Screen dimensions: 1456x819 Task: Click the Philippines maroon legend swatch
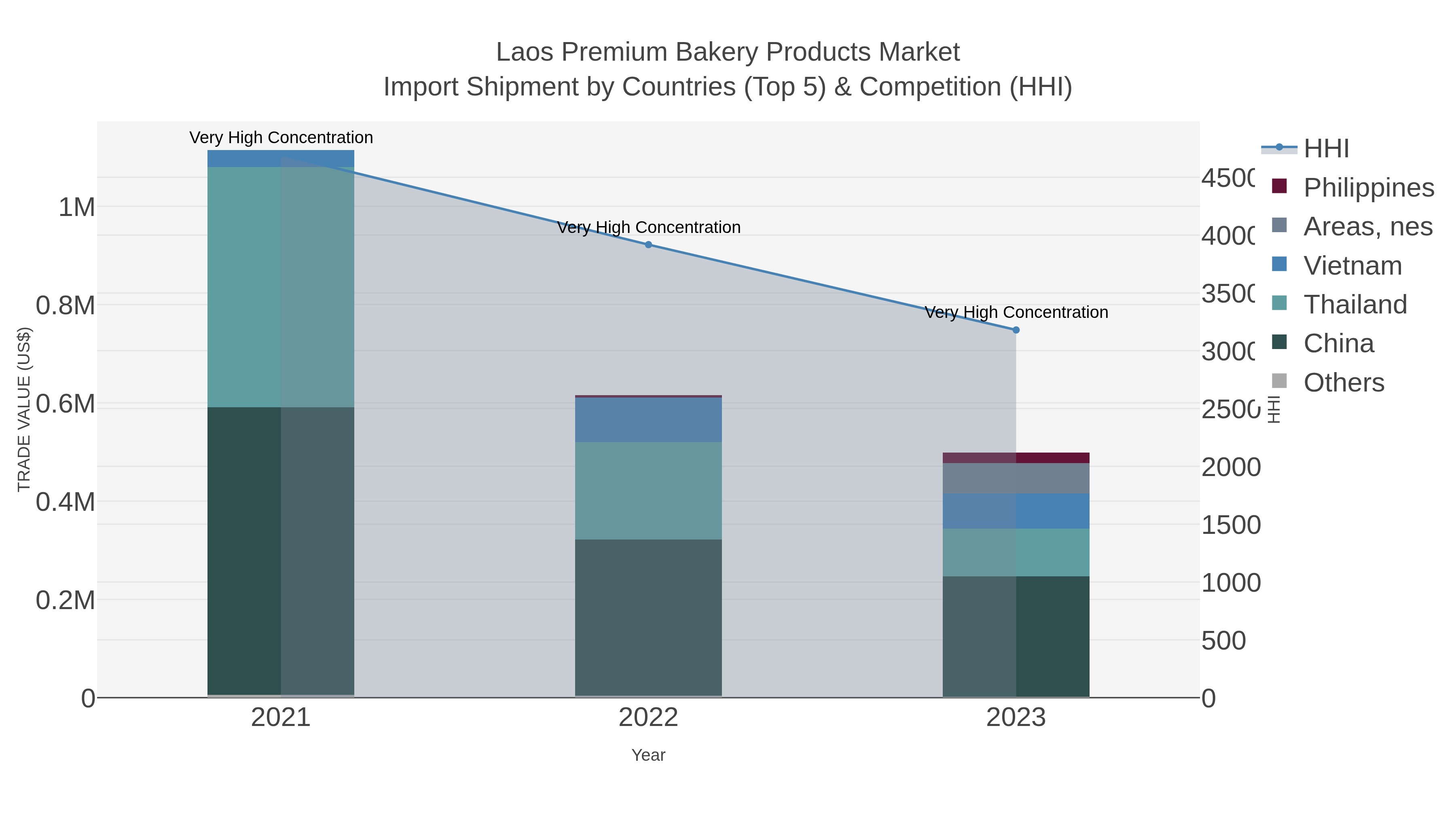coord(1279,186)
